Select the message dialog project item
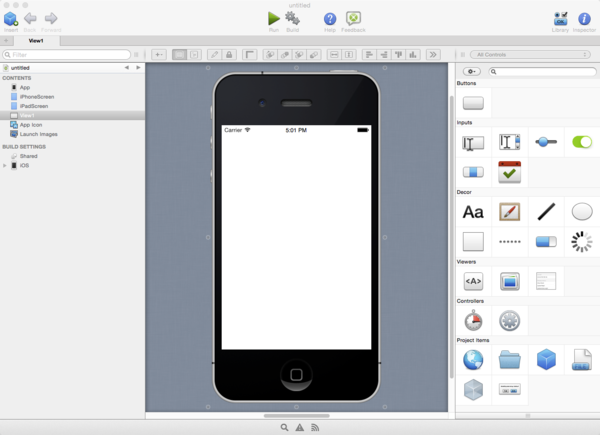Image resolution: width=600 pixels, height=435 pixels. tap(510, 389)
